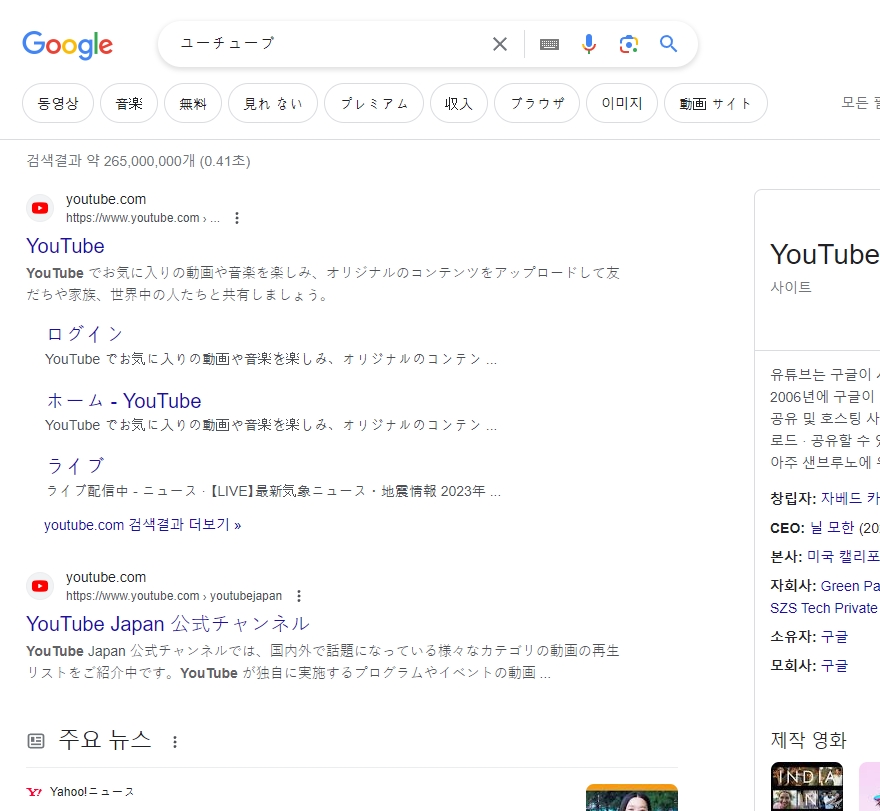Open the three-dot menu beside 주요 뉴스
The height and width of the screenshot is (811, 880).
pos(175,740)
